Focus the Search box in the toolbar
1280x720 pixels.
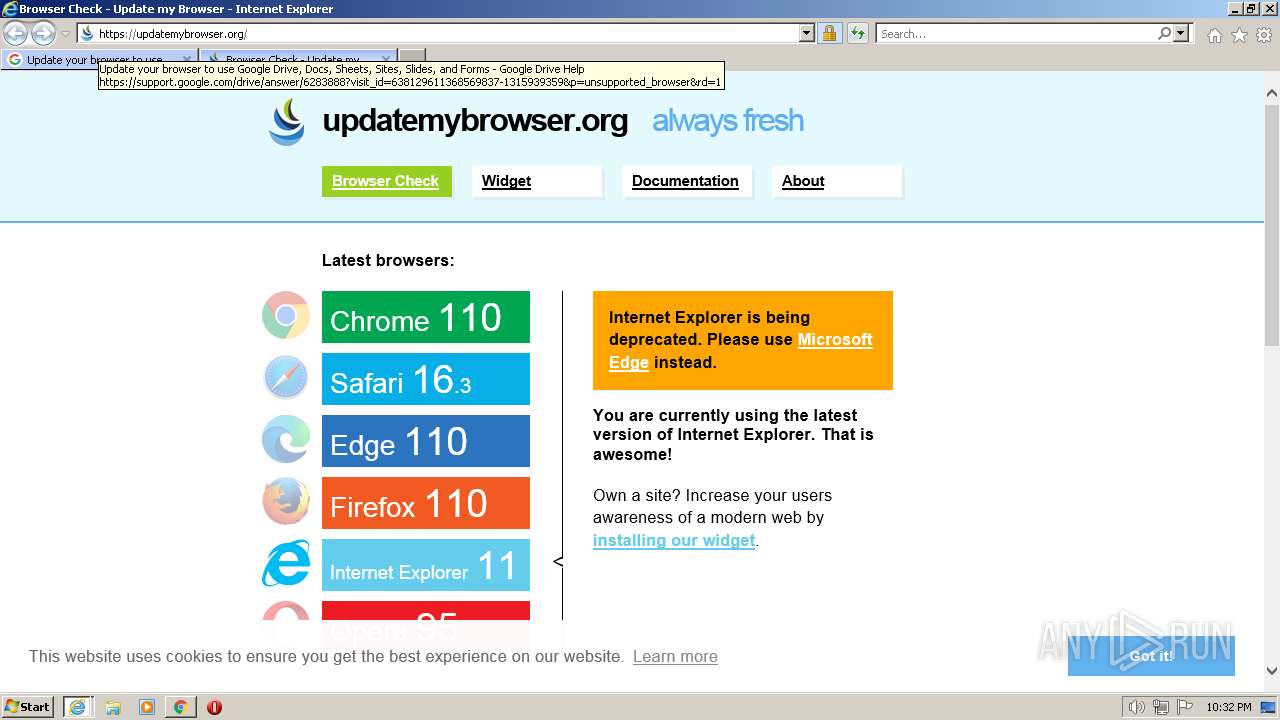coord(1016,33)
